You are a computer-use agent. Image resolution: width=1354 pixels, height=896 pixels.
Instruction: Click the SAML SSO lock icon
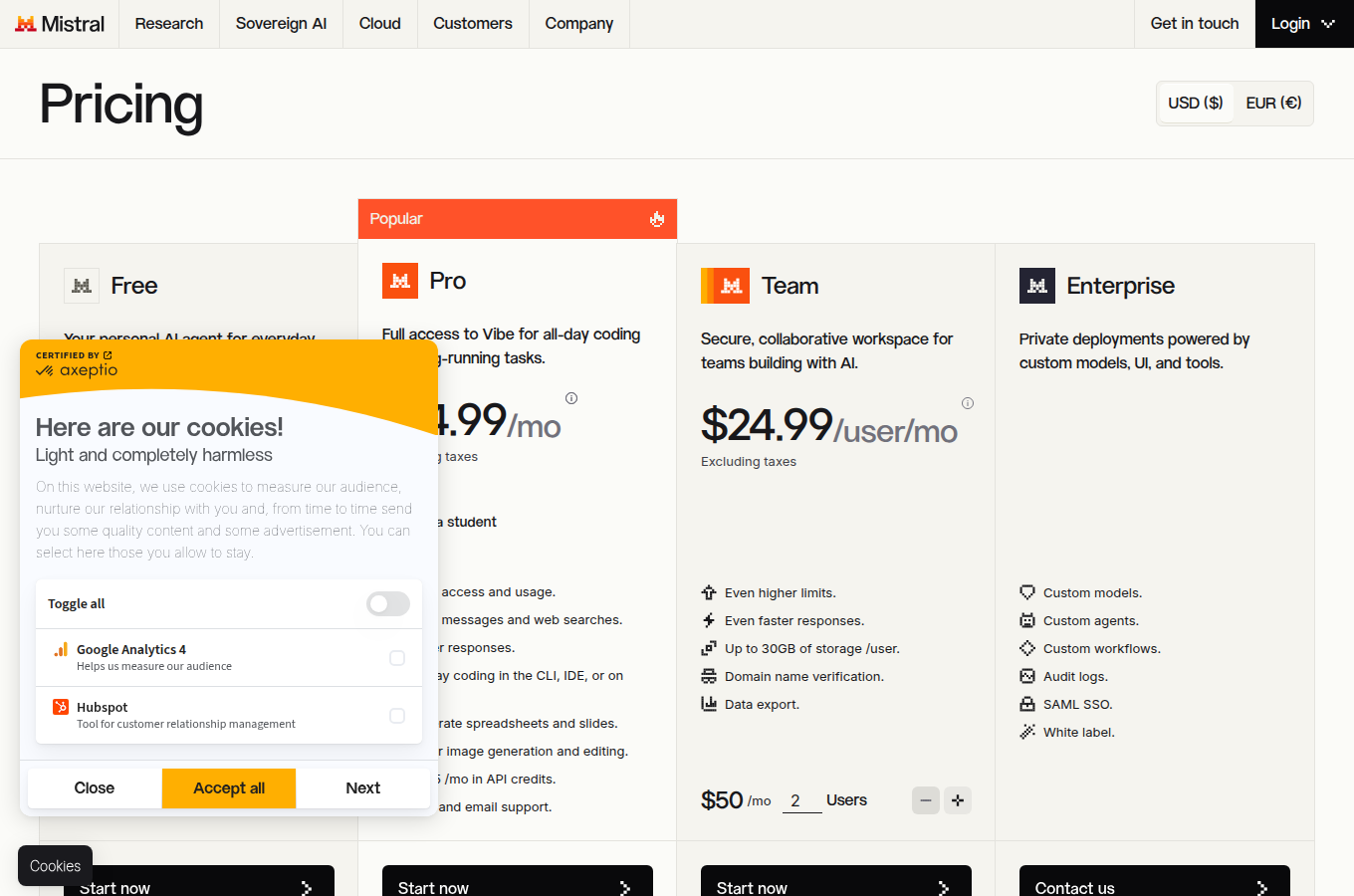(1027, 704)
